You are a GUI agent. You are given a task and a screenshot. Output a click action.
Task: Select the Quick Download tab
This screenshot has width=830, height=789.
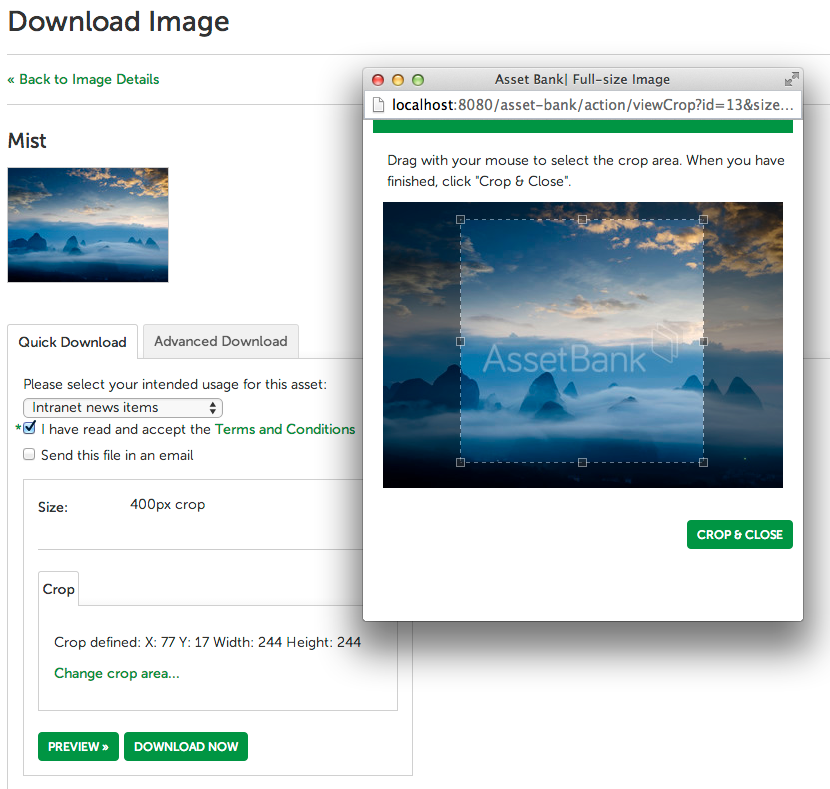[x=72, y=342]
